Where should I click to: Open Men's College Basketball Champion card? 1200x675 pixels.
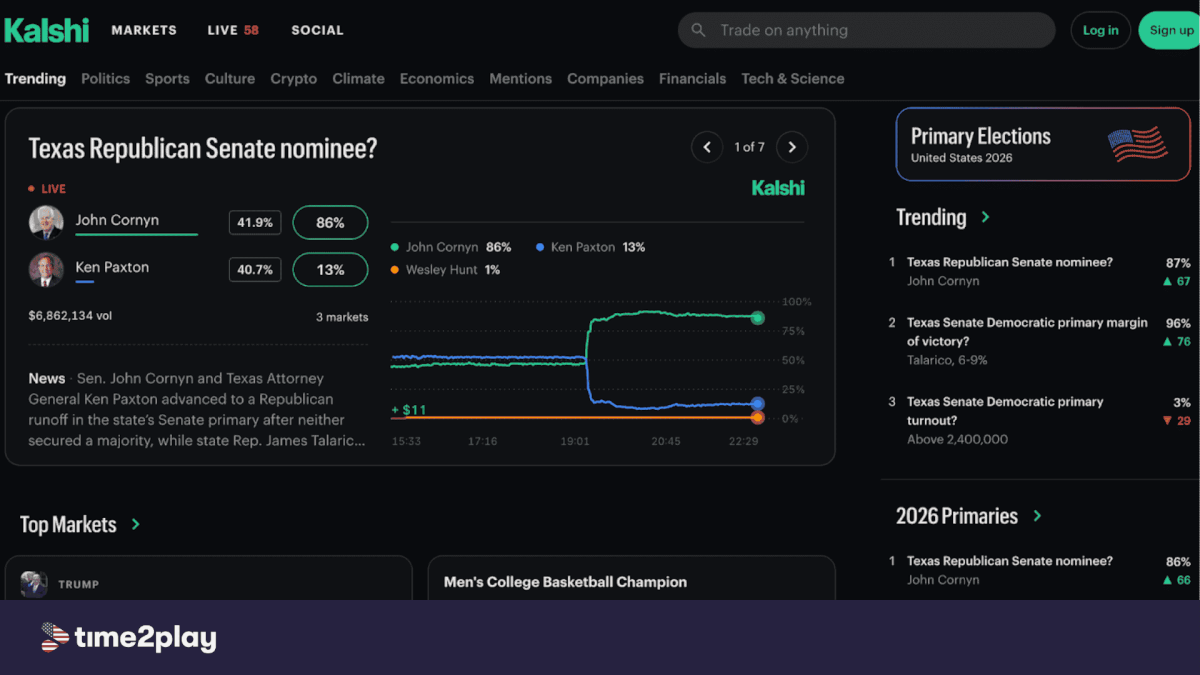click(x=631, y=578)
